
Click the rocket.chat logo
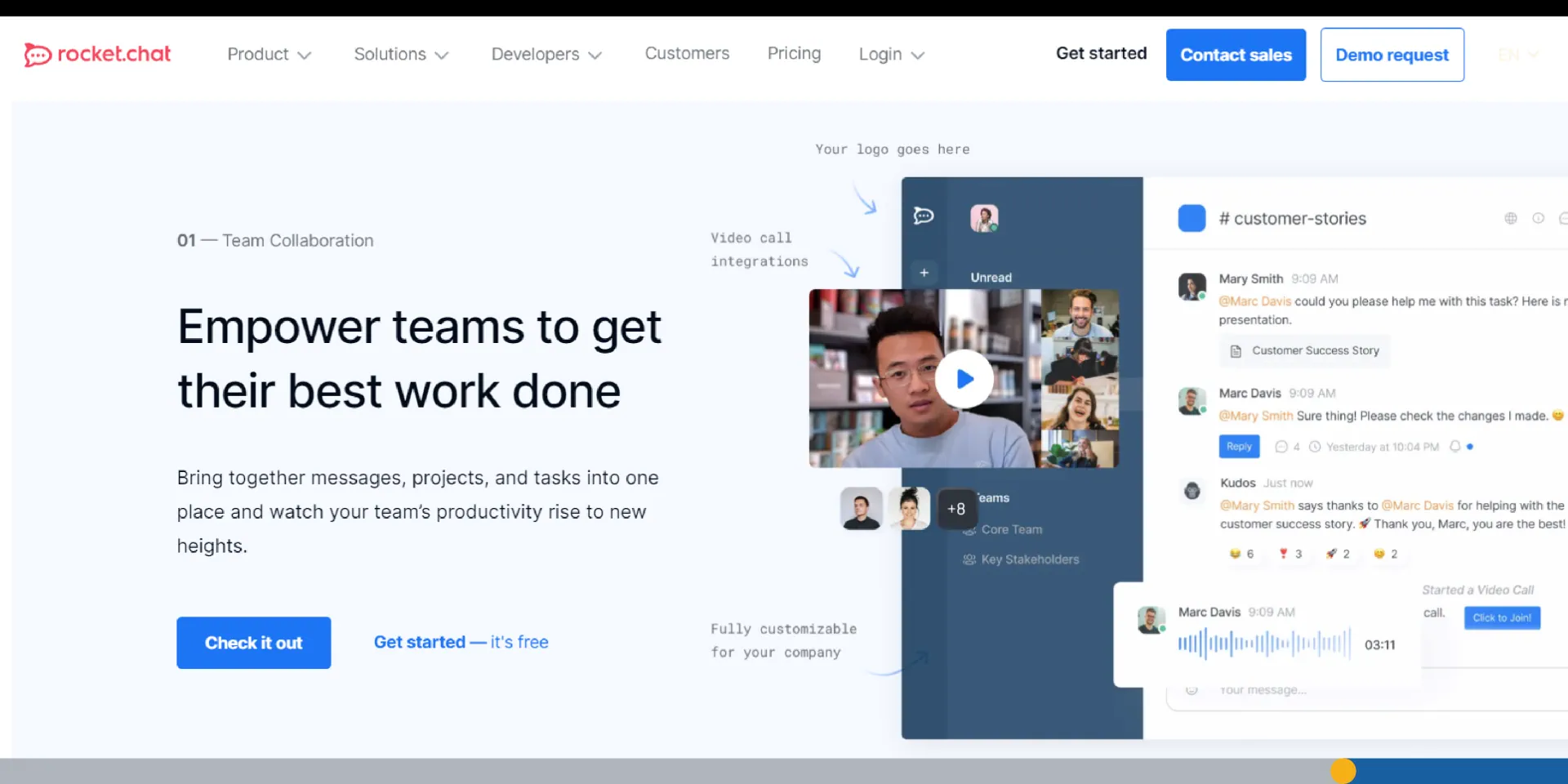[97, 55]
